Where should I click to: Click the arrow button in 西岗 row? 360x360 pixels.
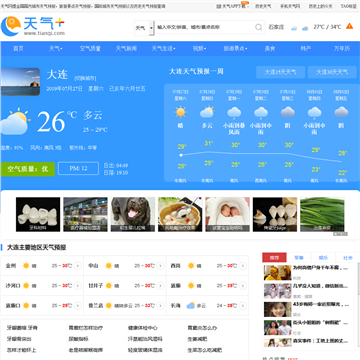[243, 266]
